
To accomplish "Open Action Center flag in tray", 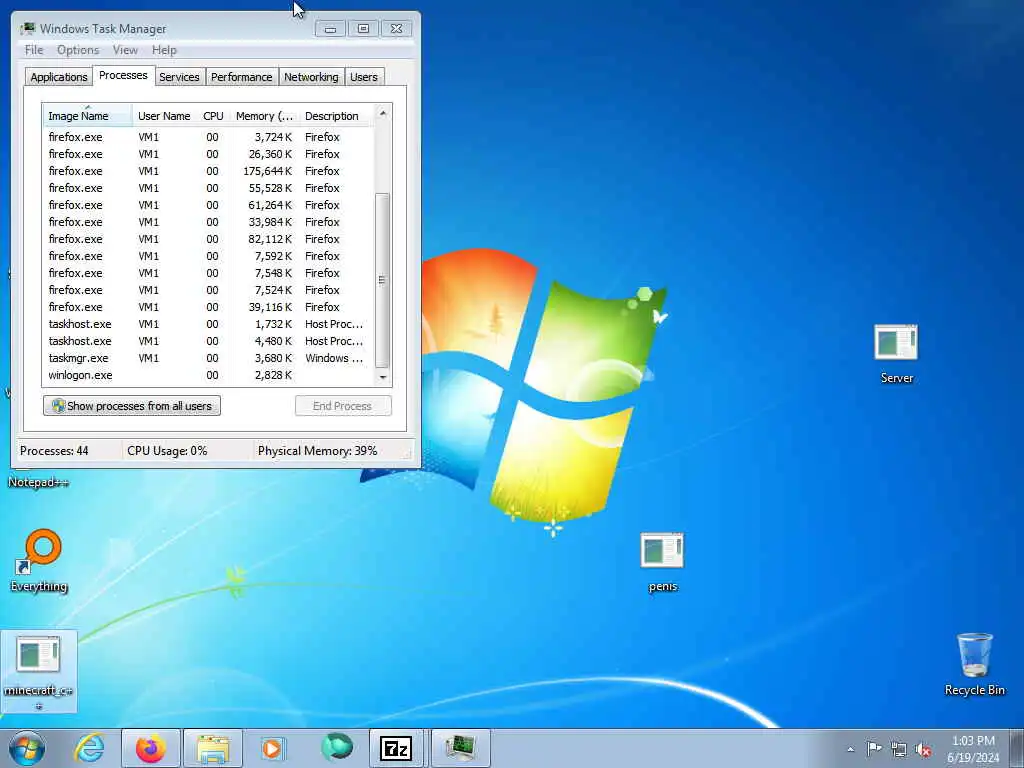I will pos(874,749).
